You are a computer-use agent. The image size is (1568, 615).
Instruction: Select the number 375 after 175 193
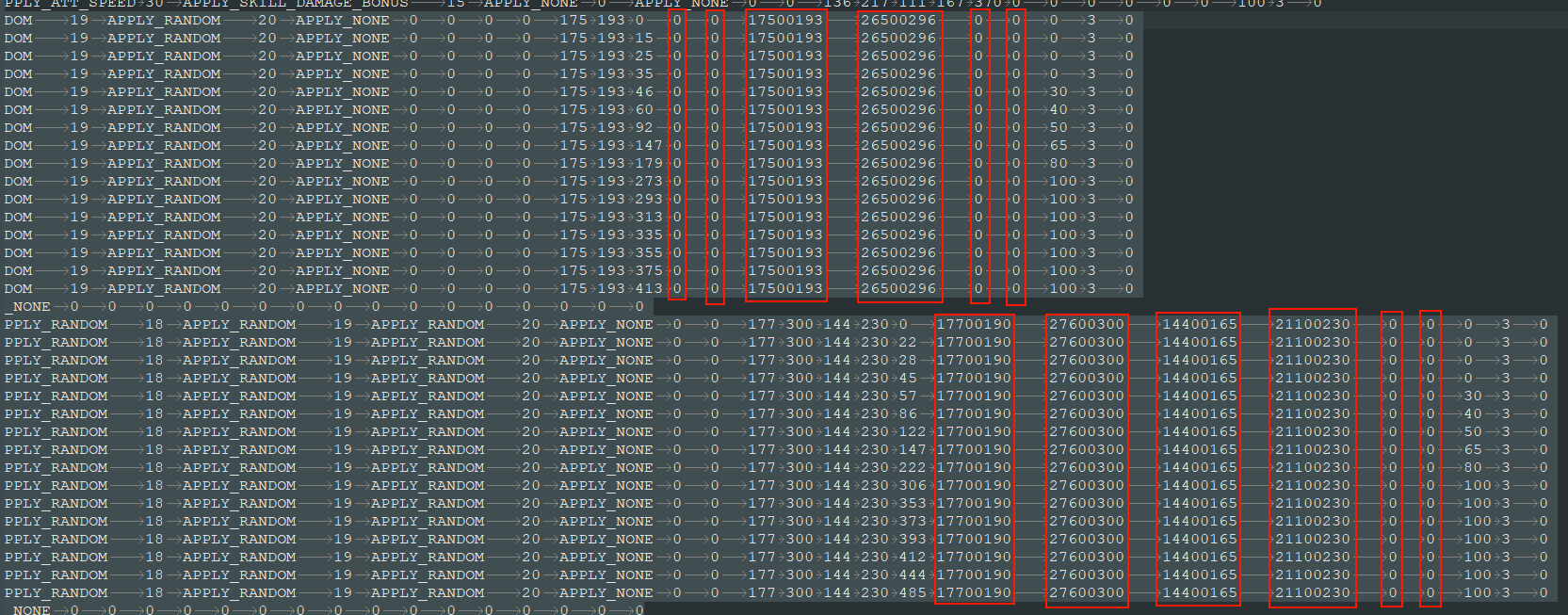point(649,271)
